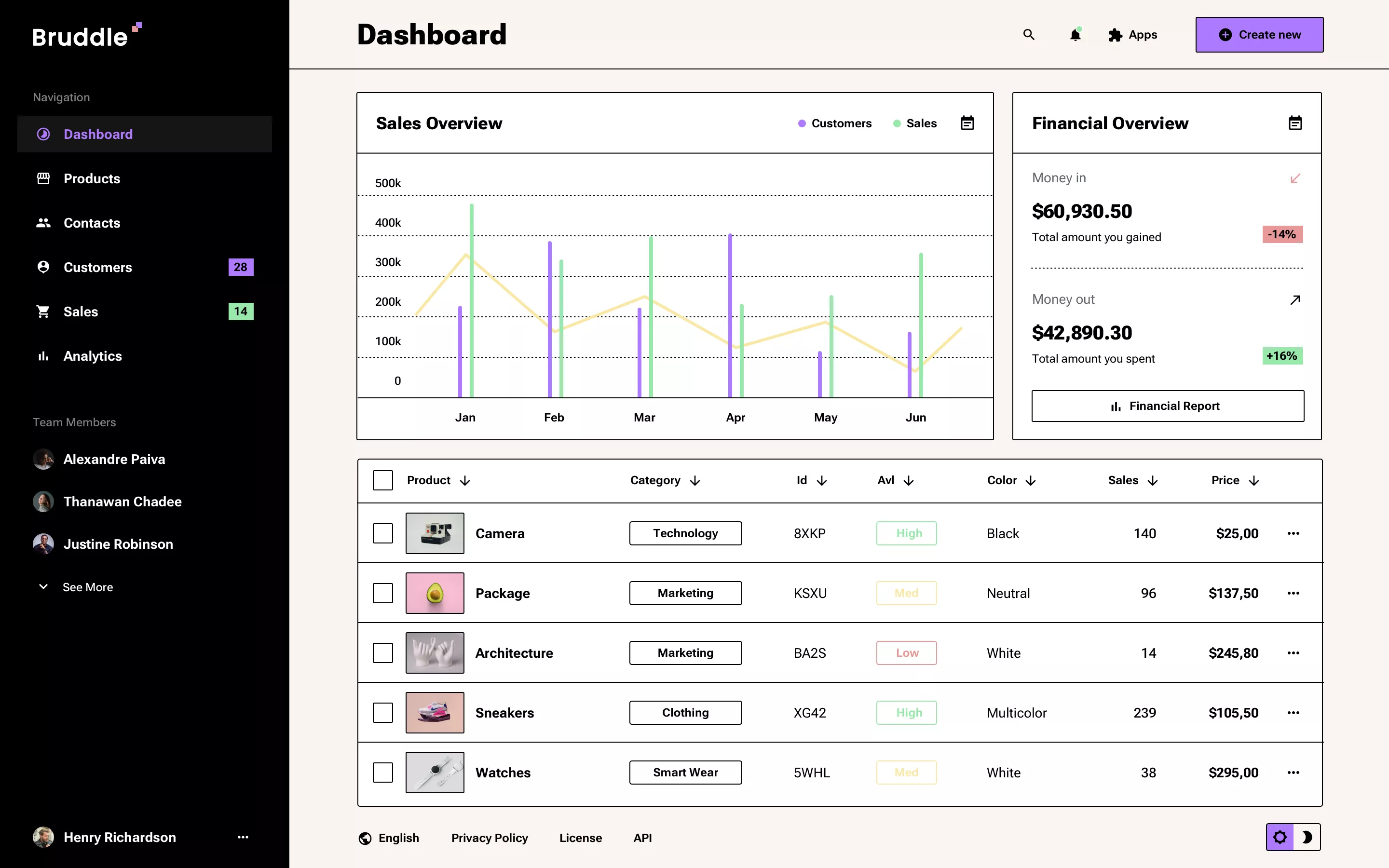Click the notification bell icon
Screen dimensions: 1389x868
tap(1075, 35)
